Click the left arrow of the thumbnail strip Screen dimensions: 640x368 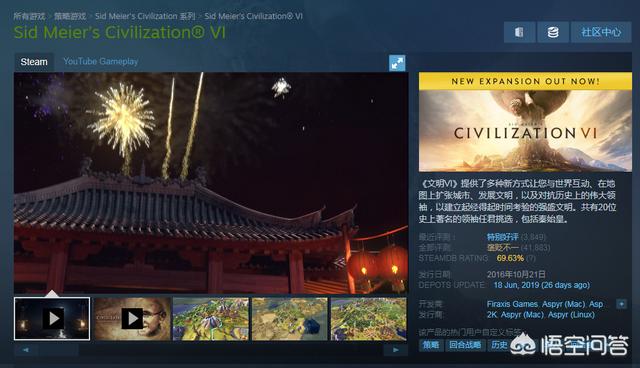[x=26, y=350]
